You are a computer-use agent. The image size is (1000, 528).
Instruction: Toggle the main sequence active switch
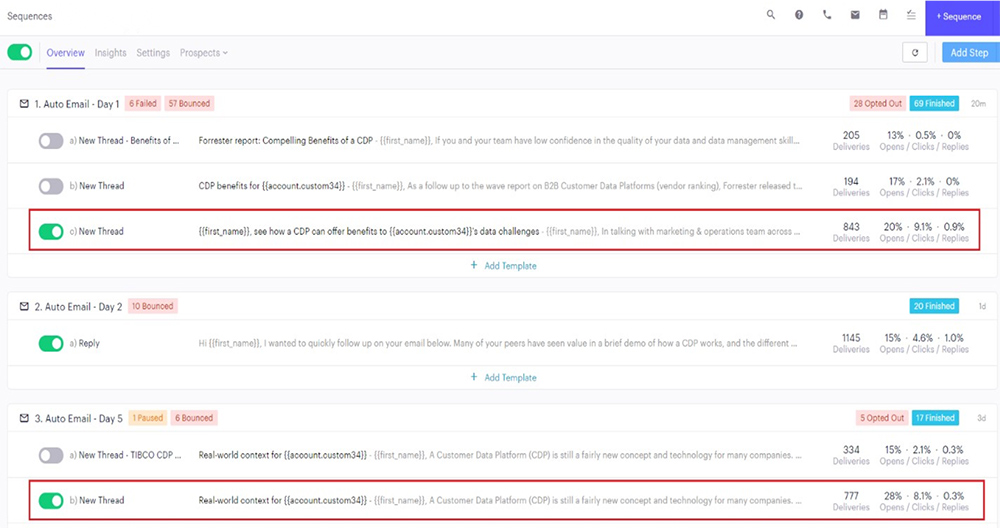(x=20, y=52)
